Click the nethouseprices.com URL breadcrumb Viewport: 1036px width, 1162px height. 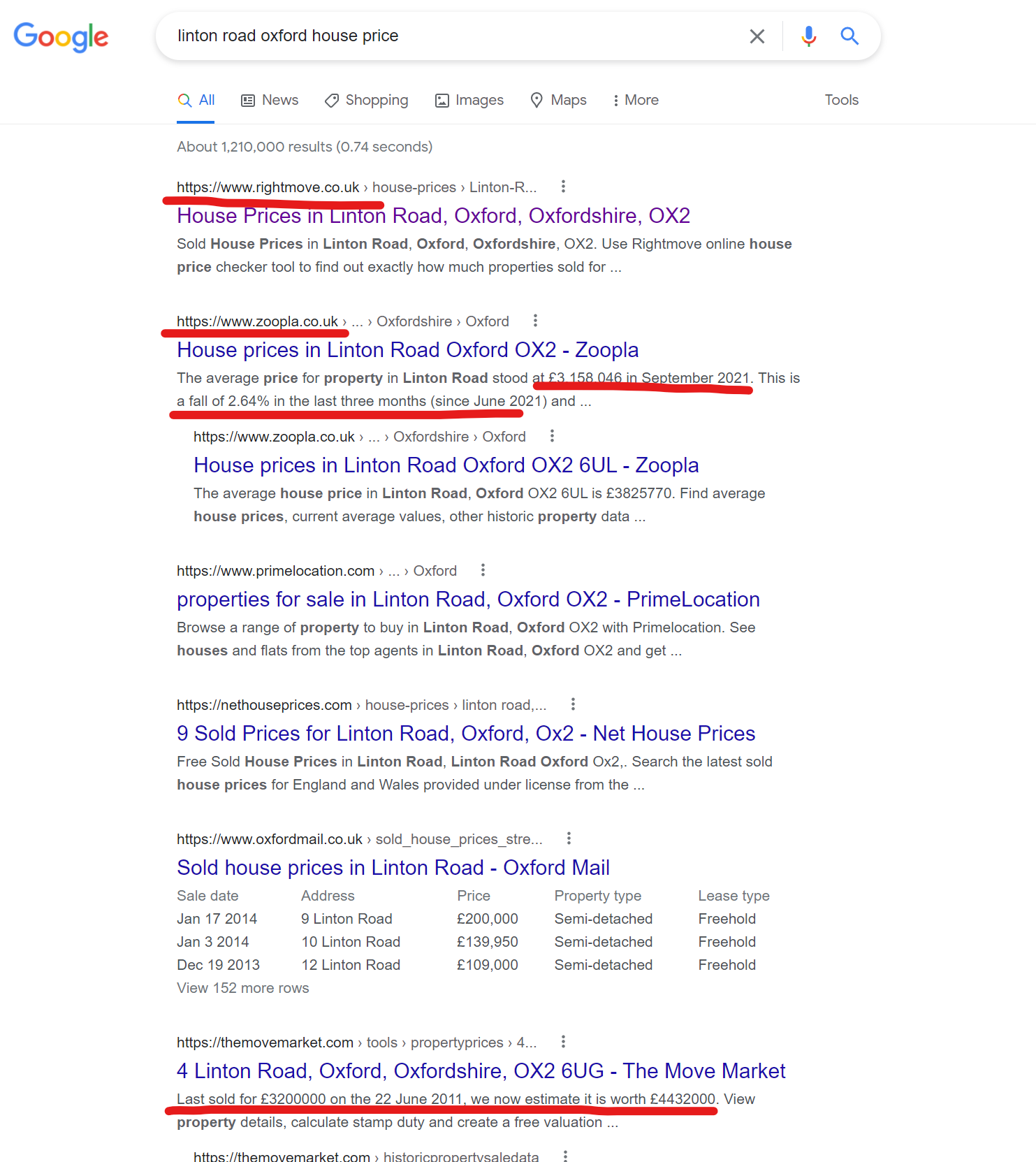(x=361, y=705)
